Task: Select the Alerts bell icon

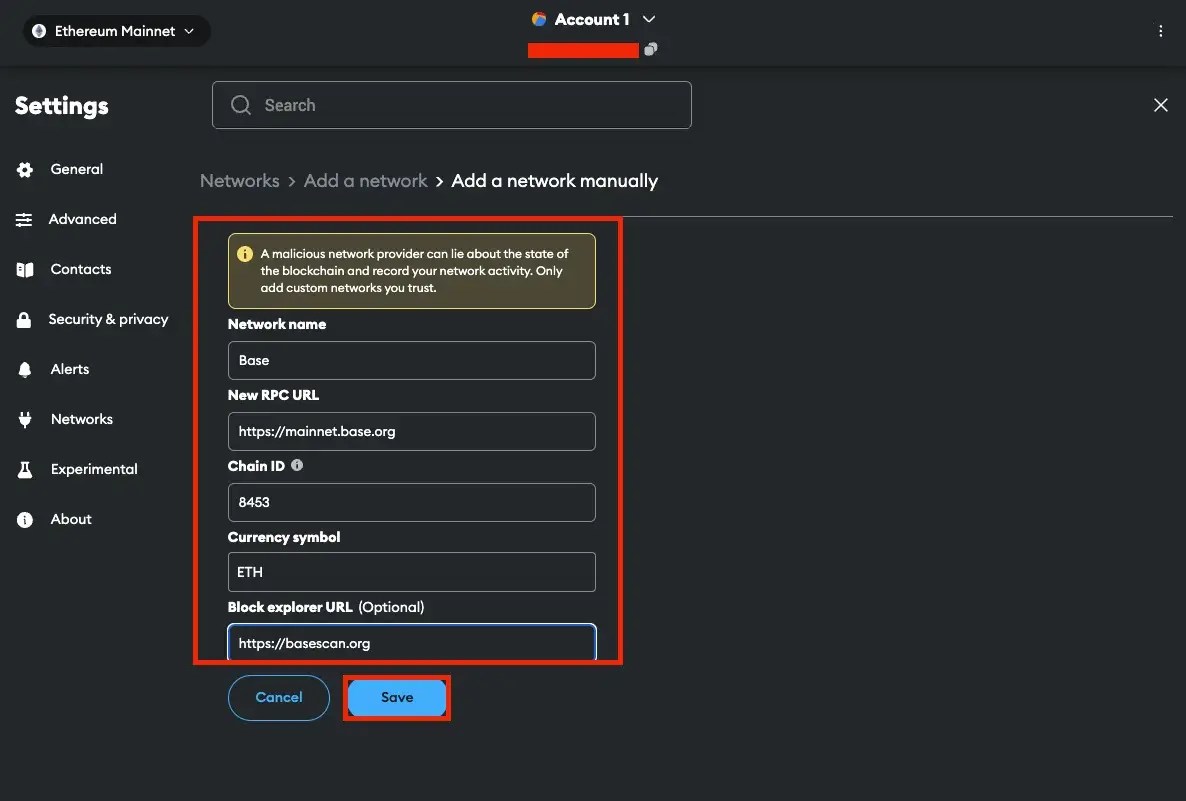Action: (x=25, y=369)
